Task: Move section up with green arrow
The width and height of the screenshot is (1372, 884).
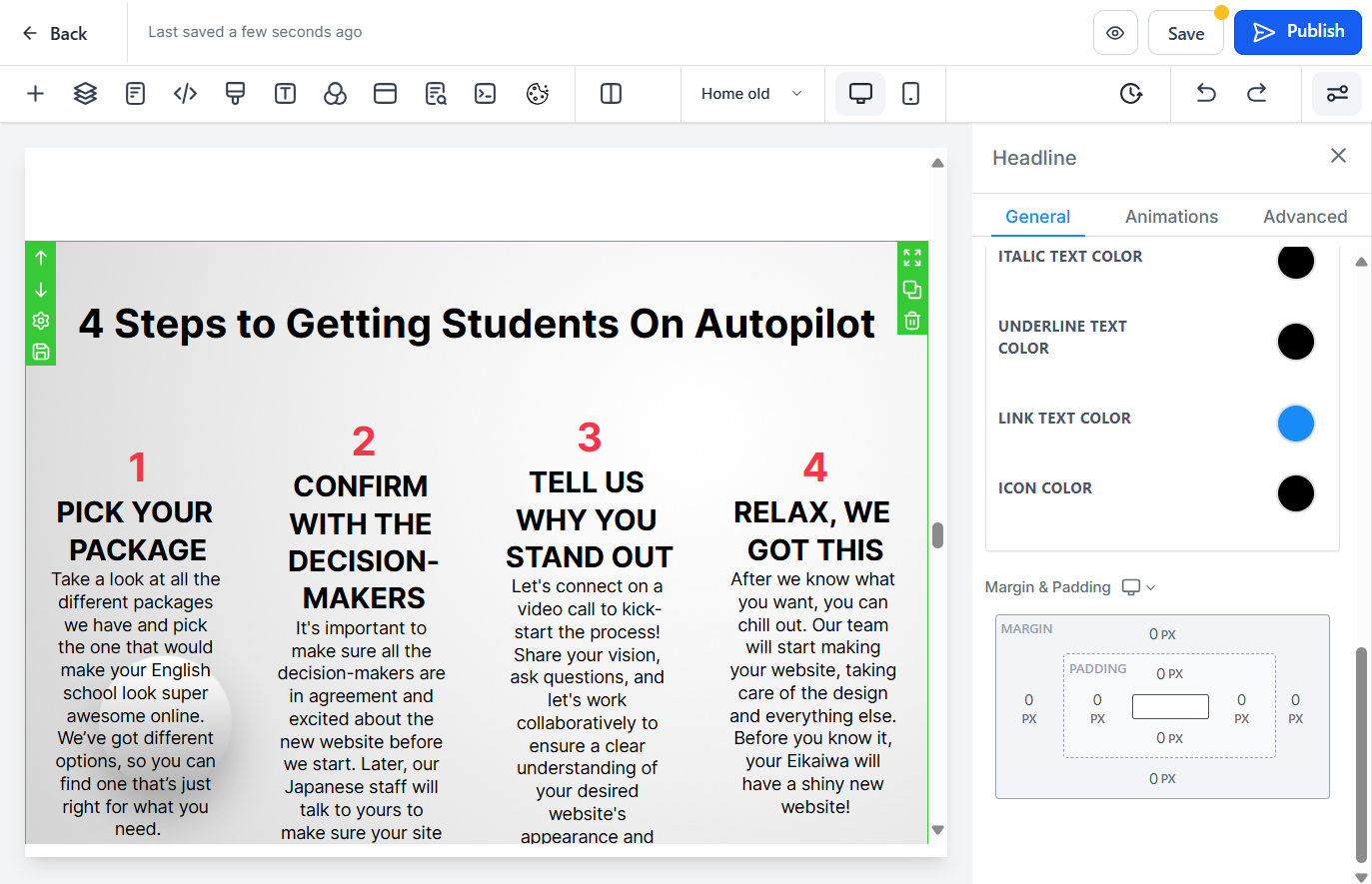Action: tap(41, 258)
